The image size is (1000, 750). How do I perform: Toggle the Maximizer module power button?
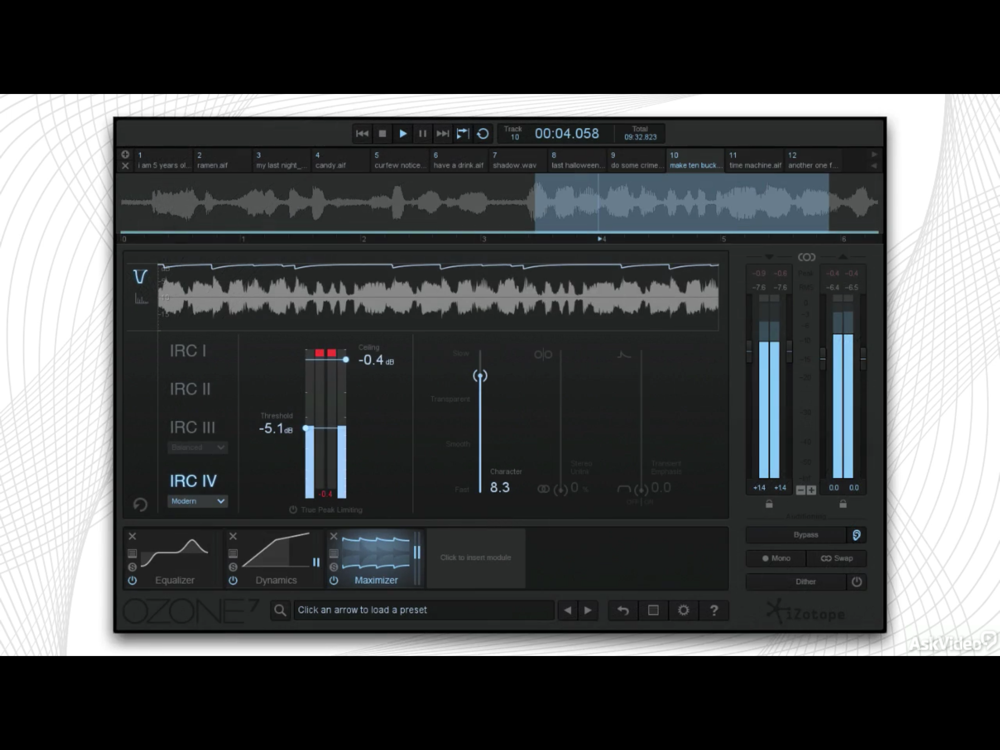click(333, 580)
